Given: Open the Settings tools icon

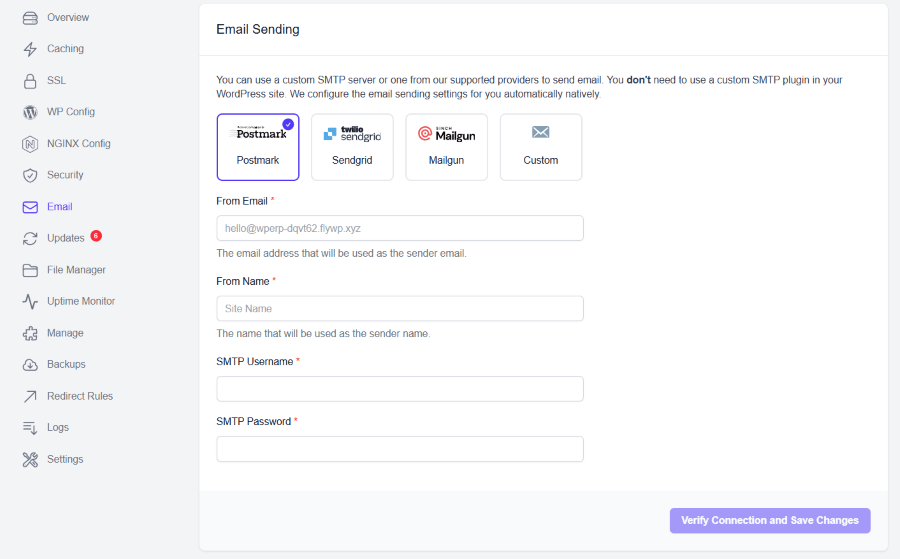Looking at the screenshot, I should pyautogui.click(x=30, y=460).
